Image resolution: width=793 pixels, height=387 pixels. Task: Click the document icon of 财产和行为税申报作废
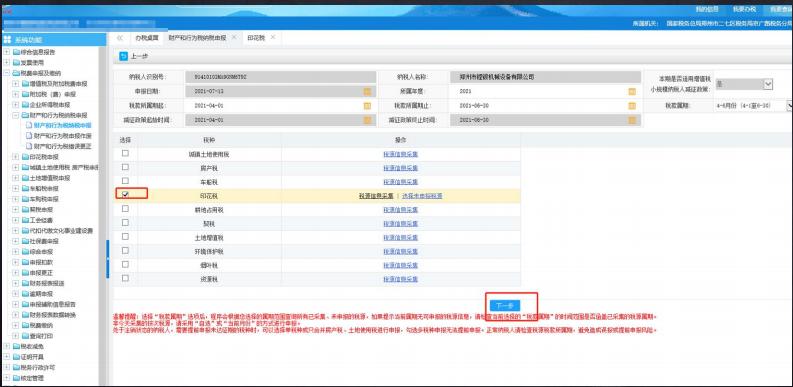(29, 136)
